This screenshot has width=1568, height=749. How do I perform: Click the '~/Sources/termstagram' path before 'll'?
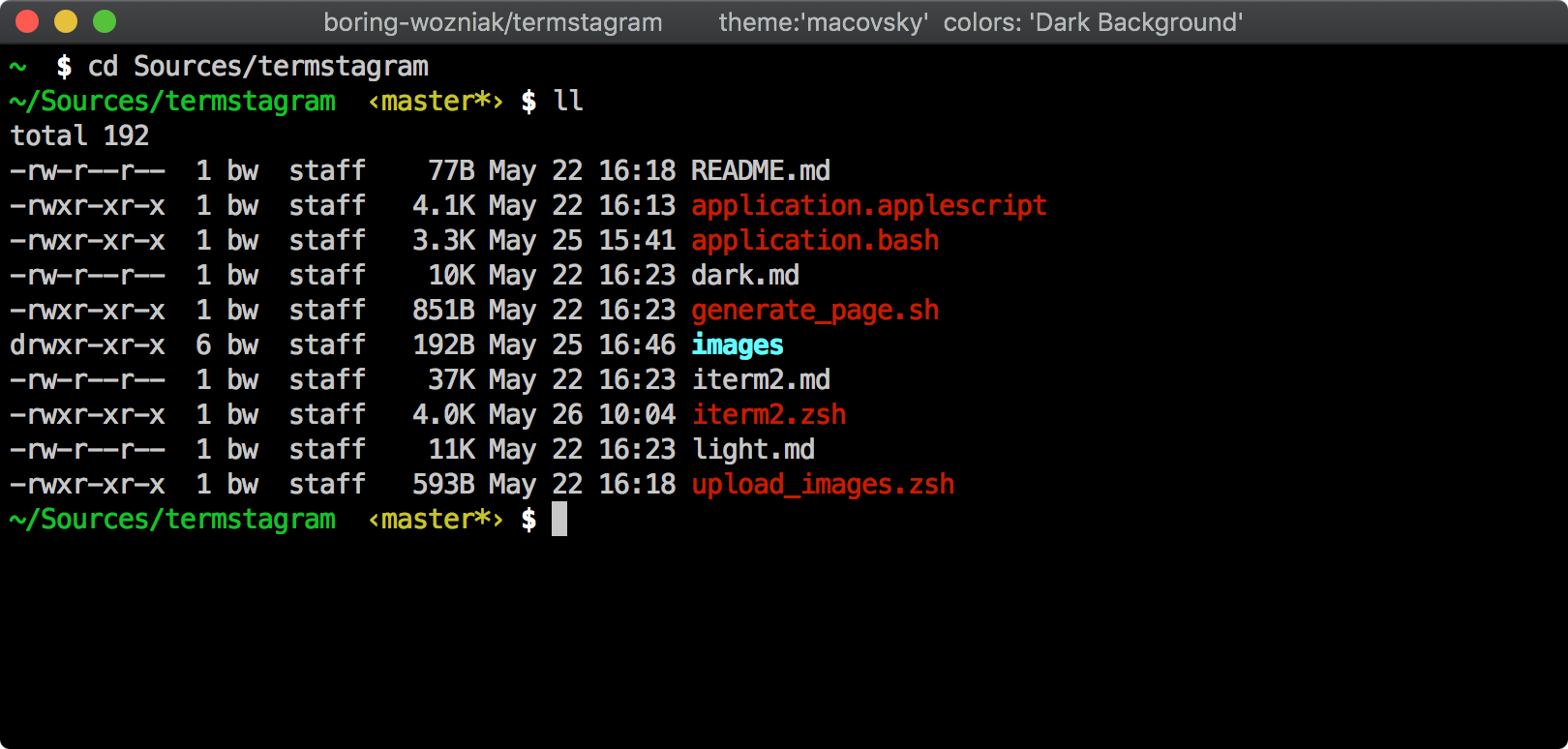click(x=172, y=102)
